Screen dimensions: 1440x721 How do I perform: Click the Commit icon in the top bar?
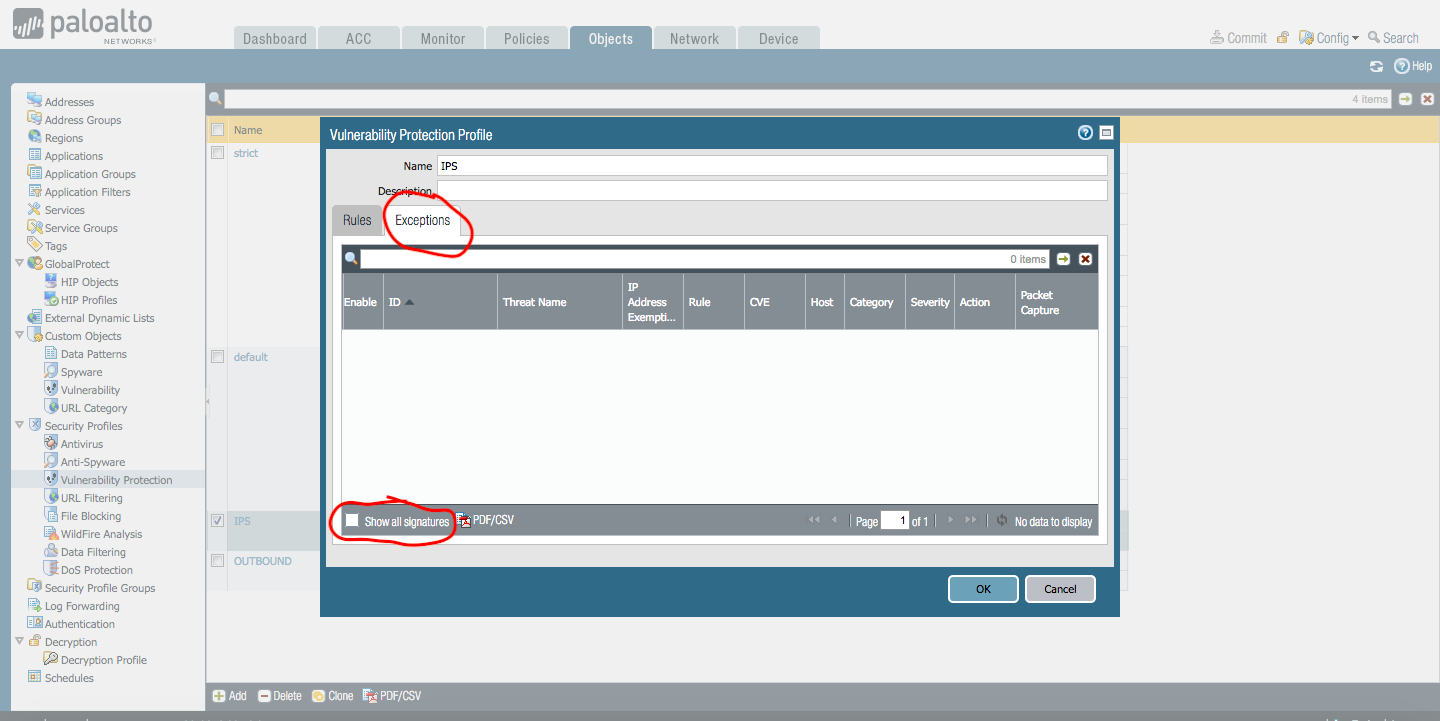[x=1217, y=38]
